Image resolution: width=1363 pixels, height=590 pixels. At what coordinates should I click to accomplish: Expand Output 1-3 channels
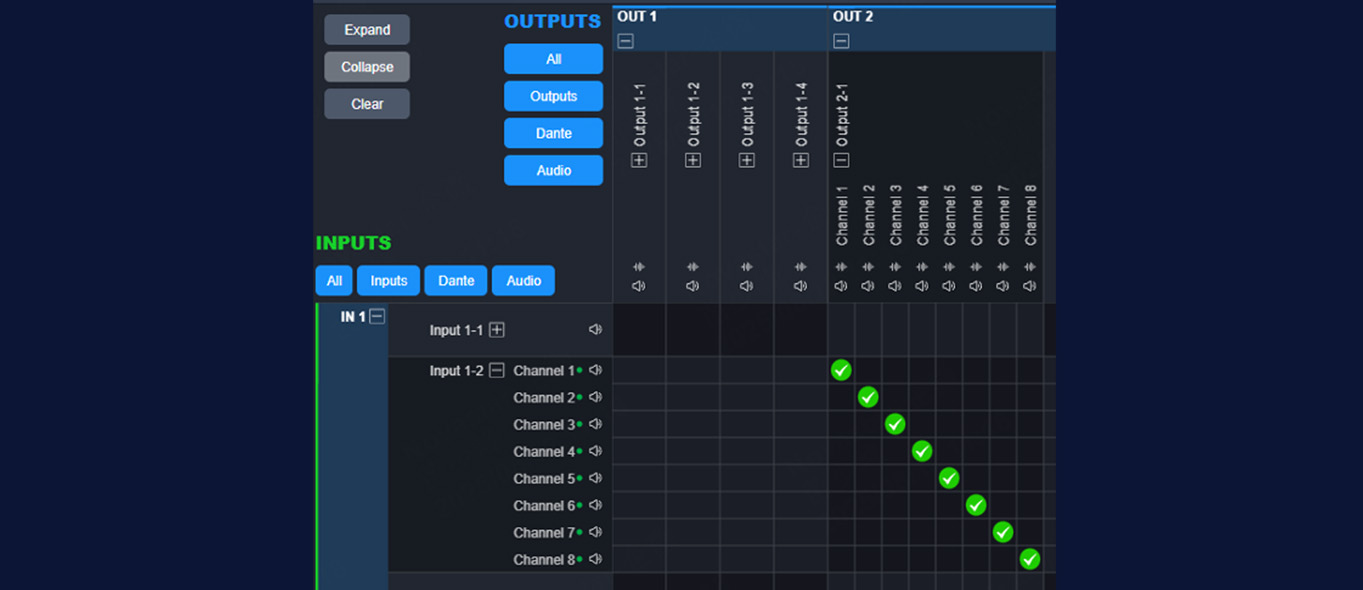point(747,161)
